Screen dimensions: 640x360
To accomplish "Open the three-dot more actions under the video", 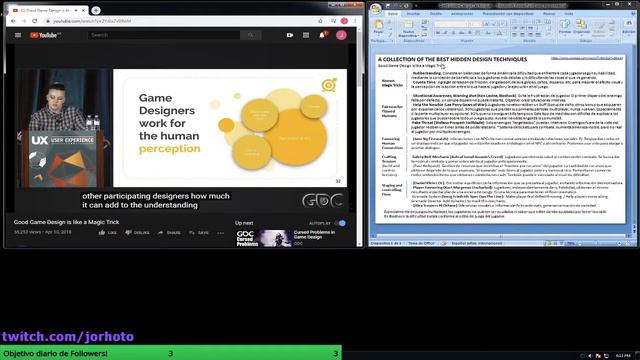I will pos(220,233).
